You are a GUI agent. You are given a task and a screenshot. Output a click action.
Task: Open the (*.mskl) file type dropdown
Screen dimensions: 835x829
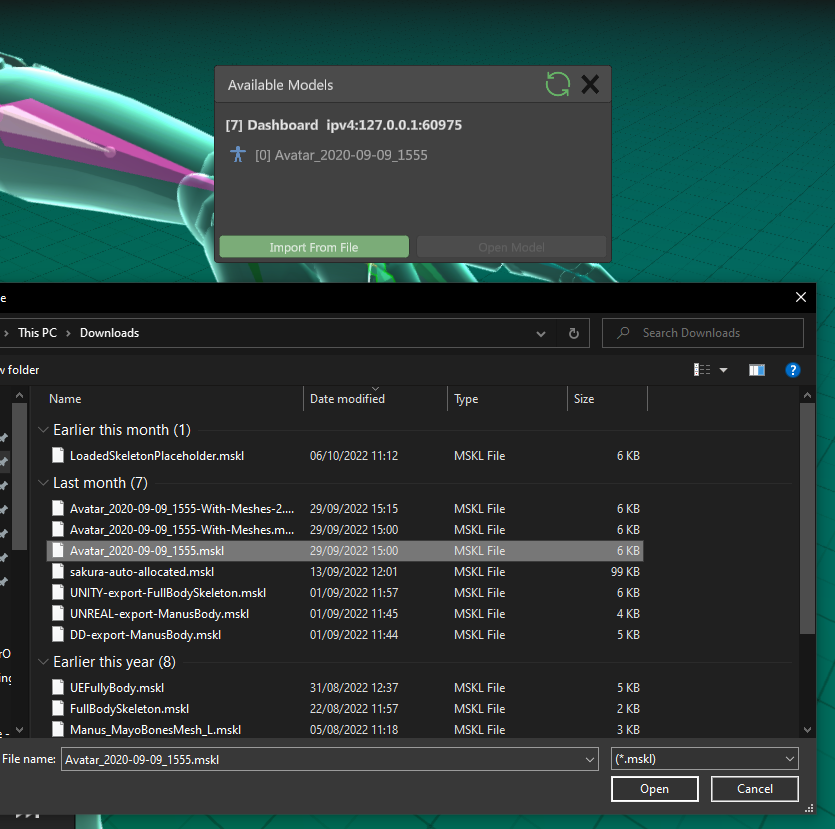pyautogui.click(x=704, y=759)
